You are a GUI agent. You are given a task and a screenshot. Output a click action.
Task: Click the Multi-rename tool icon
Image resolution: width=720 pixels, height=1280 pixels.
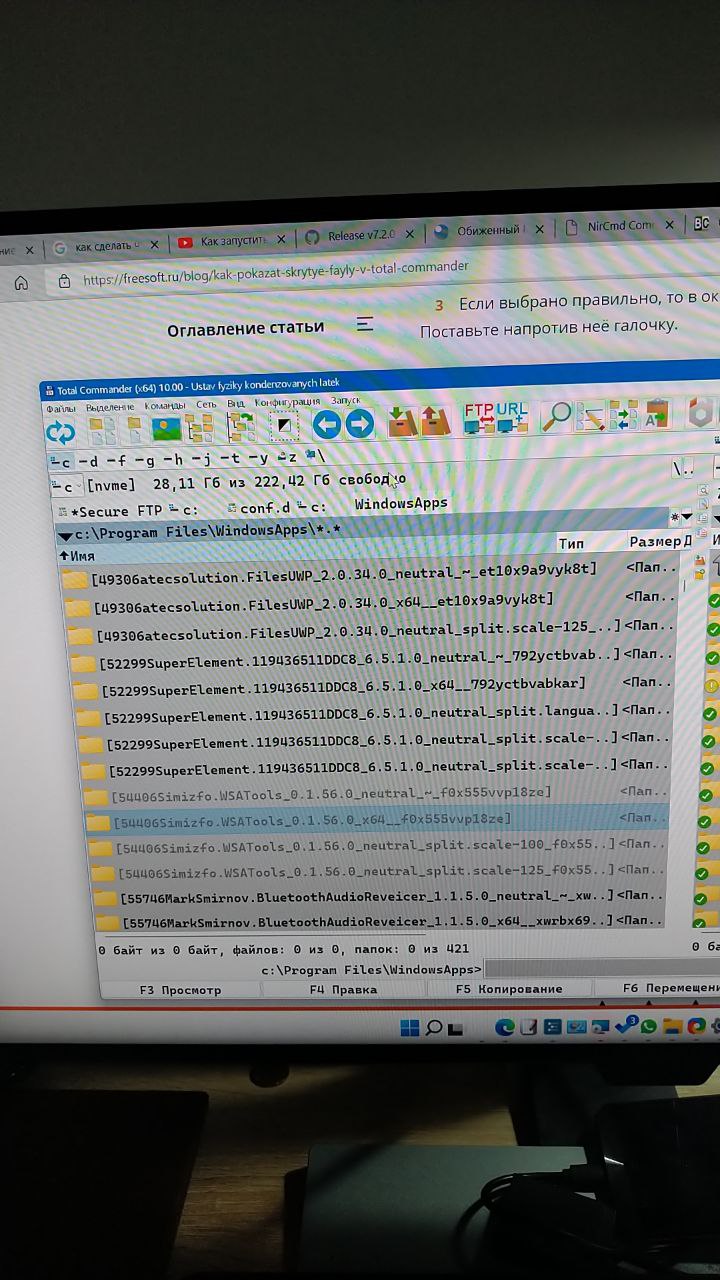point(590,414)
